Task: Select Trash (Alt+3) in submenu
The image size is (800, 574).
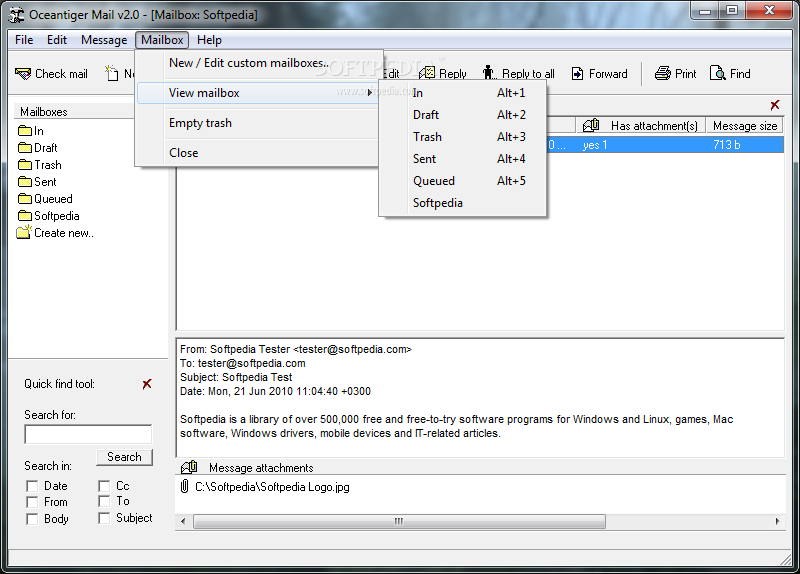Action: [x=463, y=137]
